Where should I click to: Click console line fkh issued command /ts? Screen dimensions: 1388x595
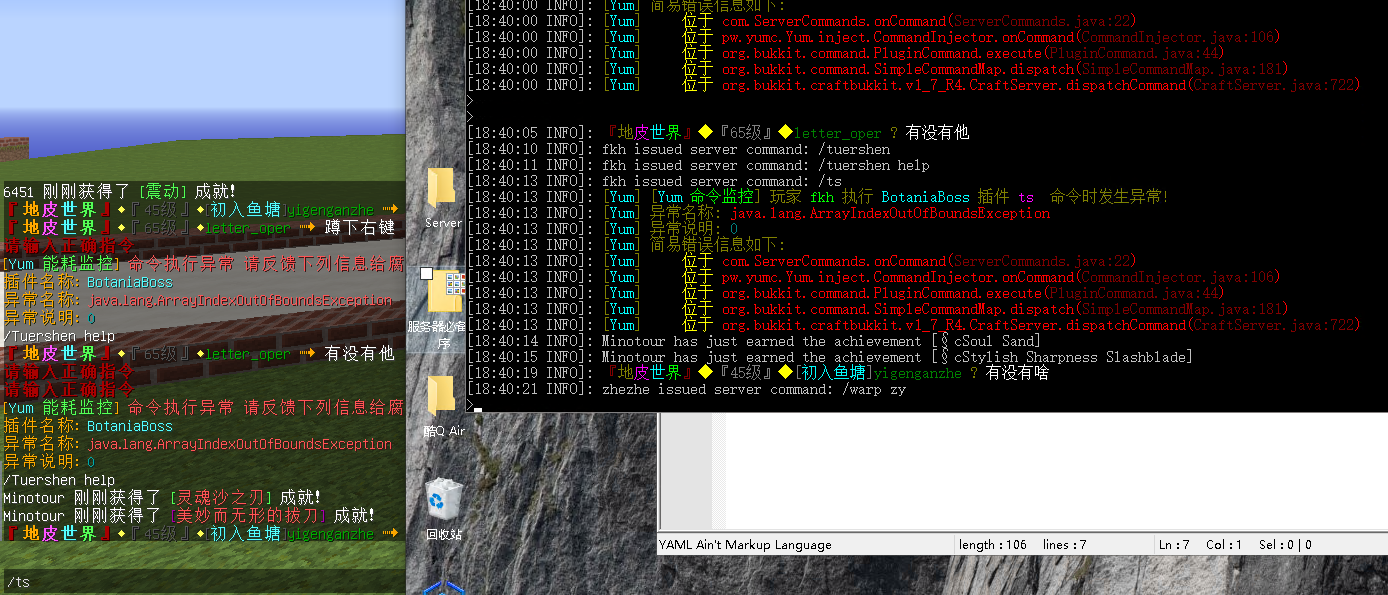654,181
